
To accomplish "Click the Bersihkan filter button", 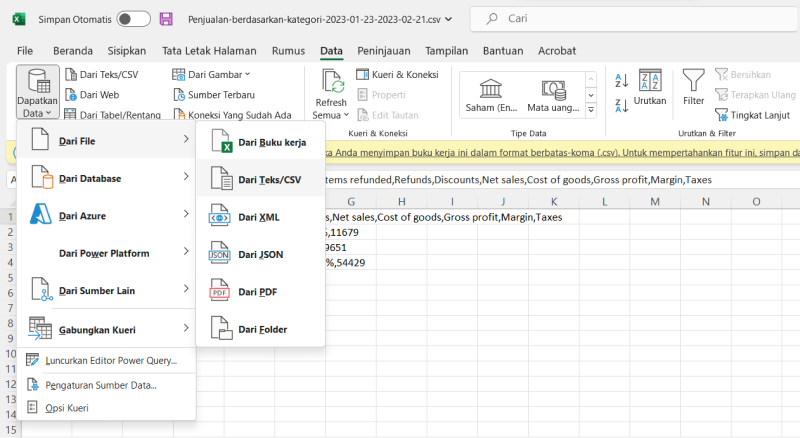I will pos(742,75).
